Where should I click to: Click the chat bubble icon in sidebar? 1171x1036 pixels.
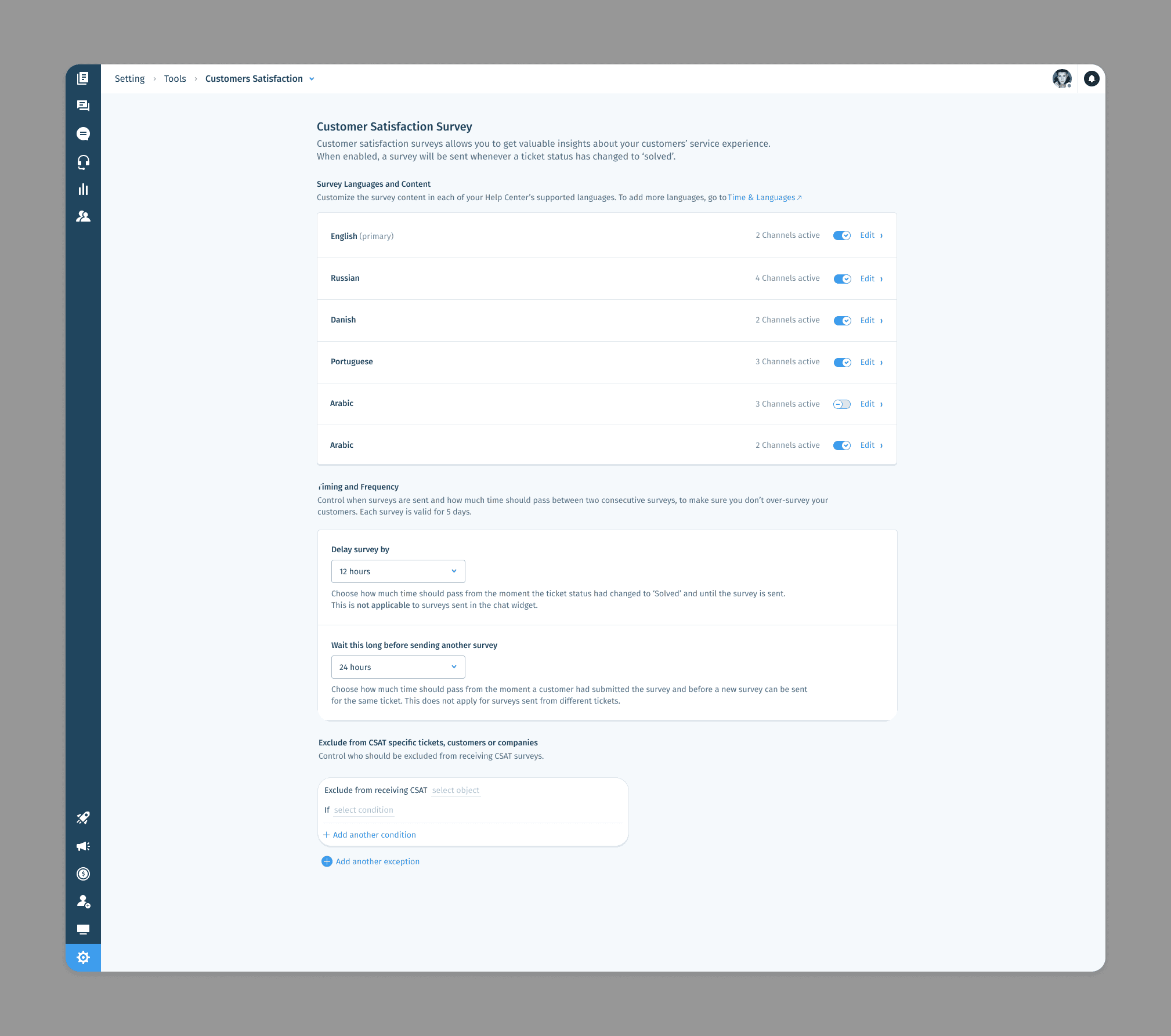pyautogui.click(x=83, y=134)
